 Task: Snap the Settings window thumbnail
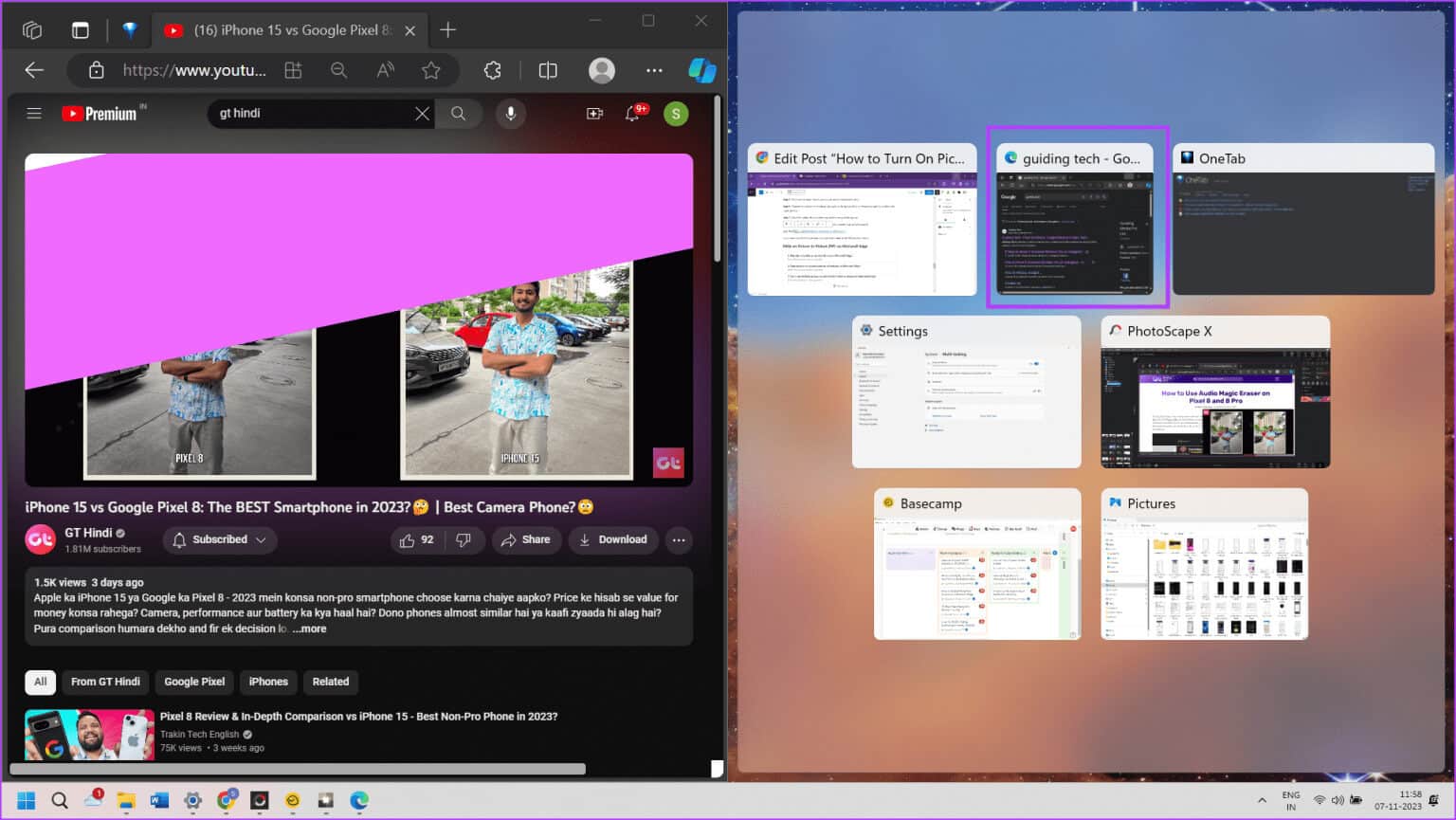pos(966,392)
